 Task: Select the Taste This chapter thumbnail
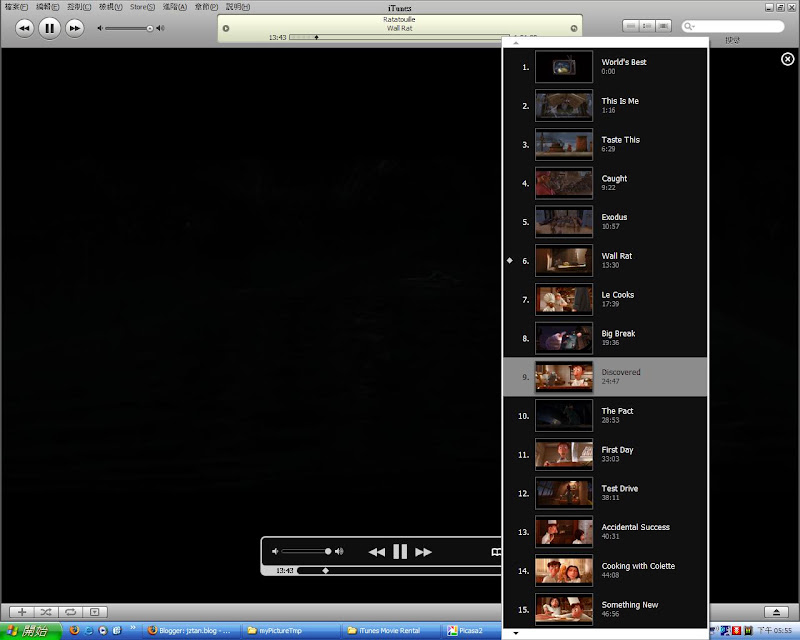[x=564, y=144]
